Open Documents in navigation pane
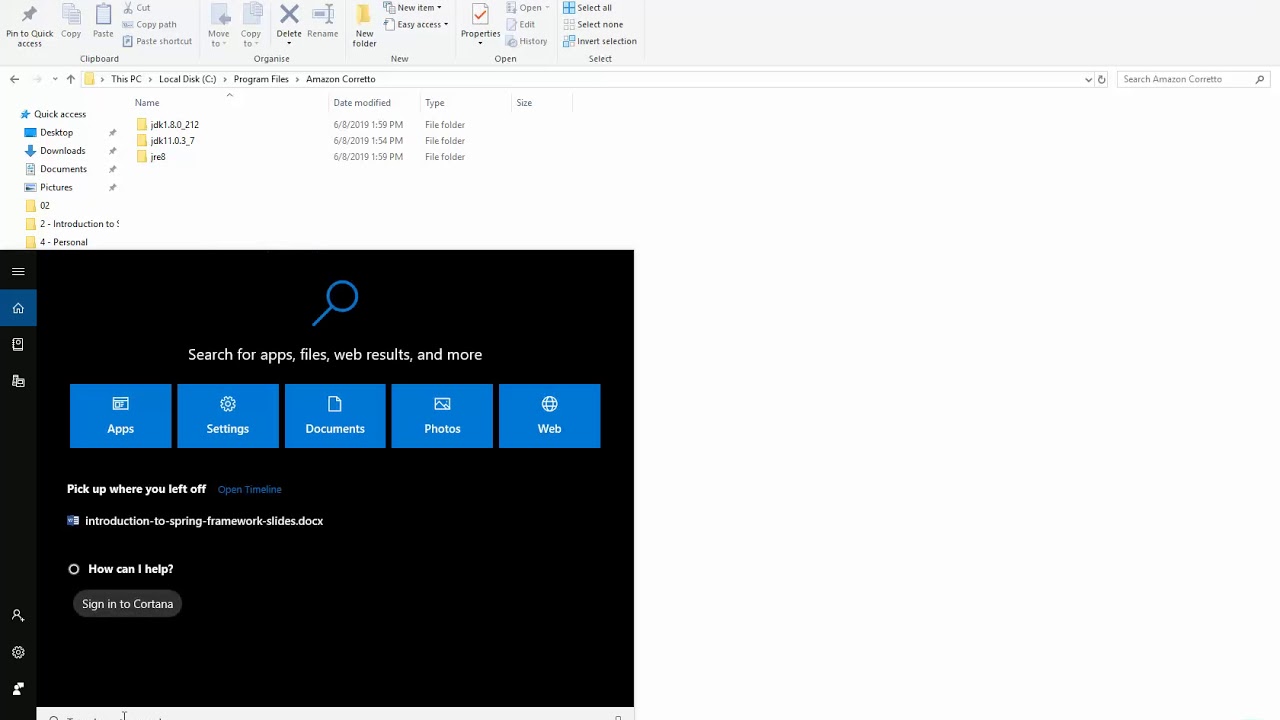The width and height of the screenshot is (1280, 720). coord(63,169)
